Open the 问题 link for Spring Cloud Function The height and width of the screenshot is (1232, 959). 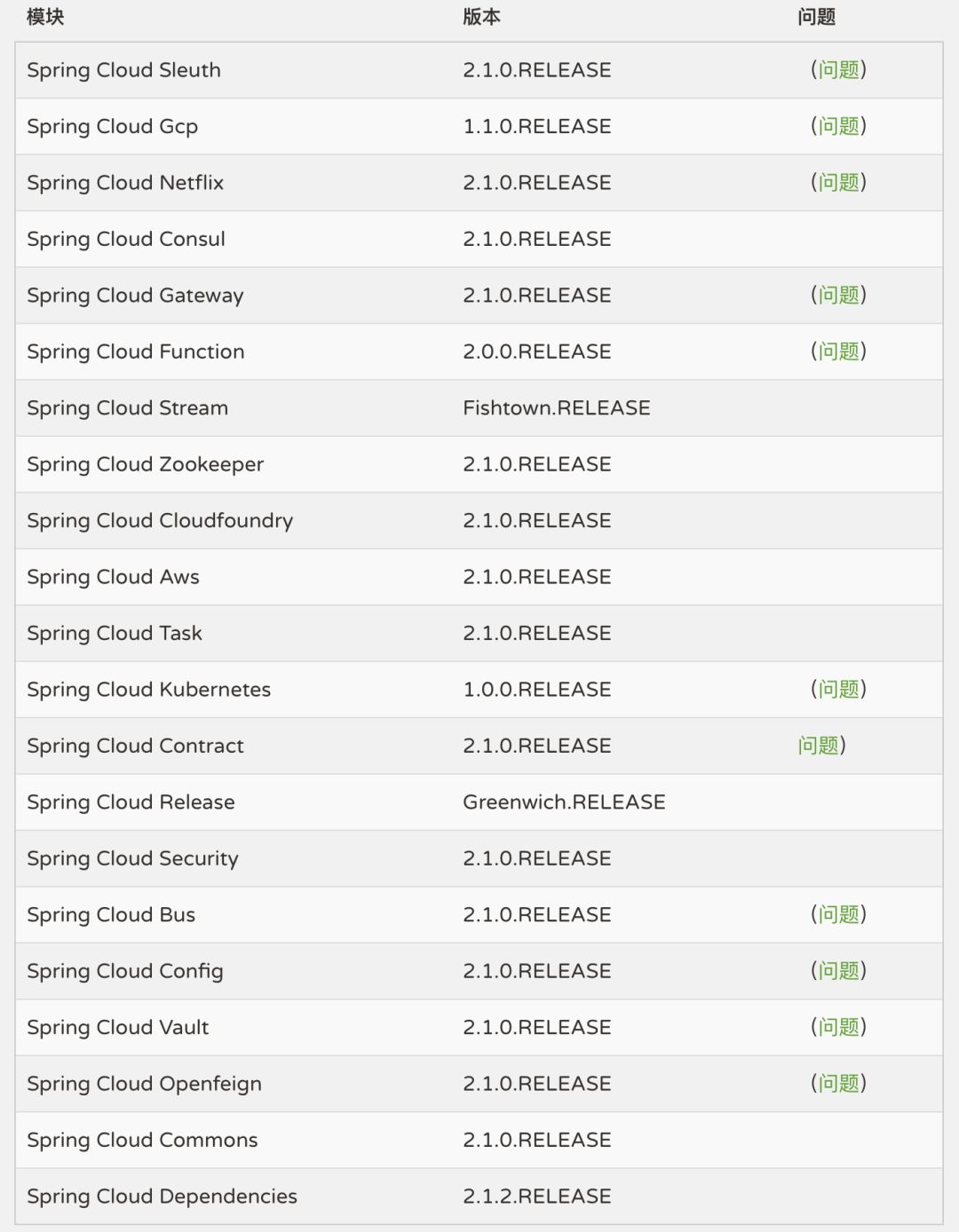click(x=839, y=351)
